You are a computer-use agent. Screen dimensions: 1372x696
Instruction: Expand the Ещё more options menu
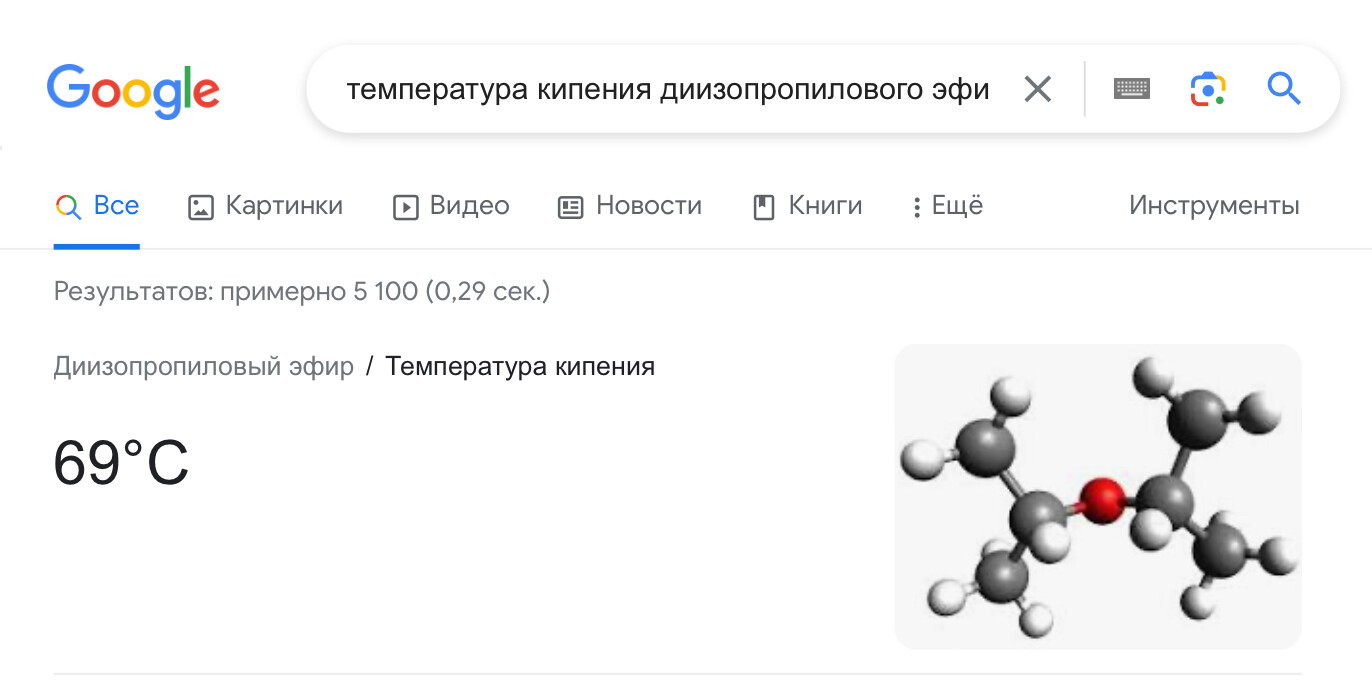coord(947,206)
